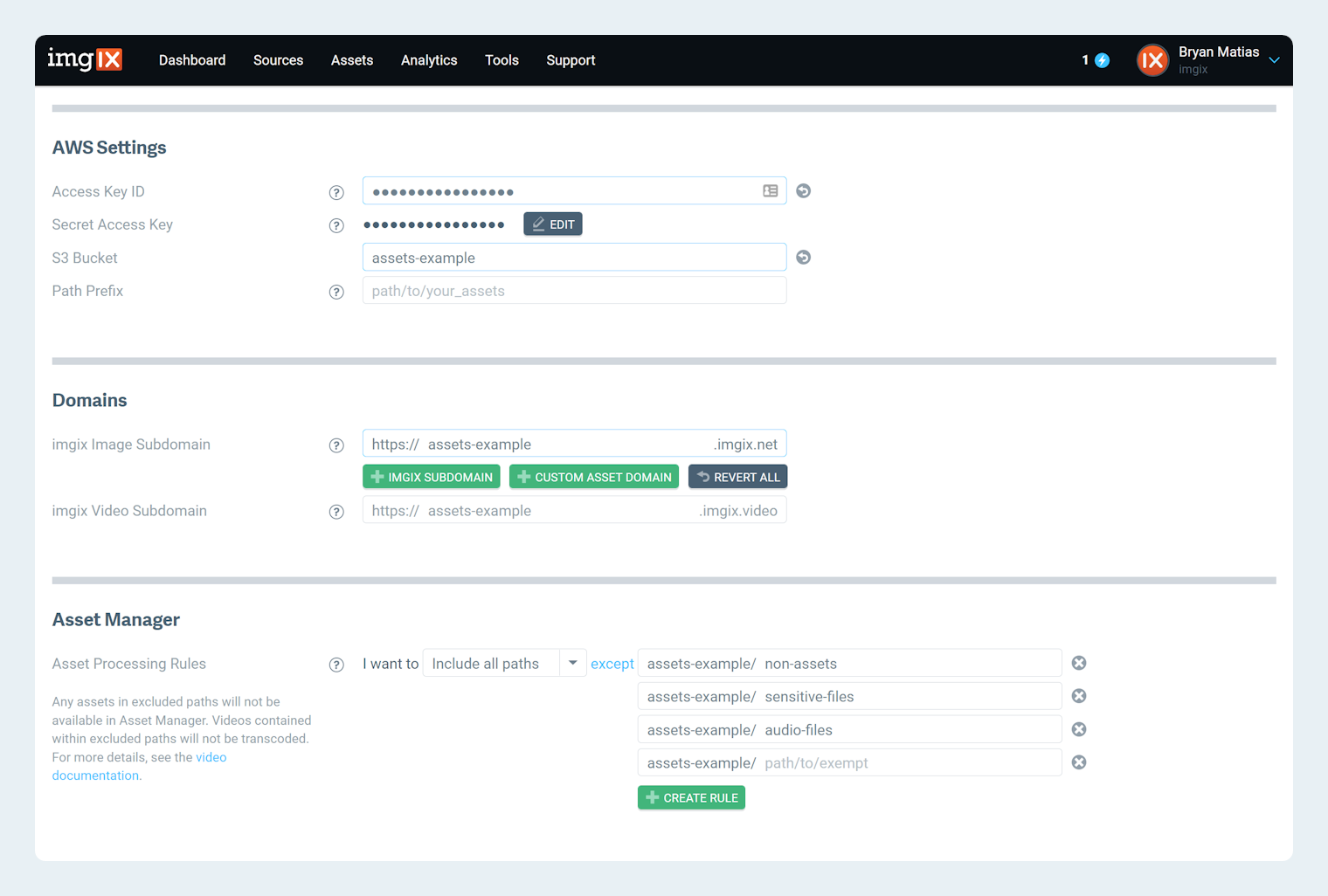Image resolution: width=1328 pixels, height=896 pixels.
Task: Click the 'except' link
Action: [x=612, y=664]
